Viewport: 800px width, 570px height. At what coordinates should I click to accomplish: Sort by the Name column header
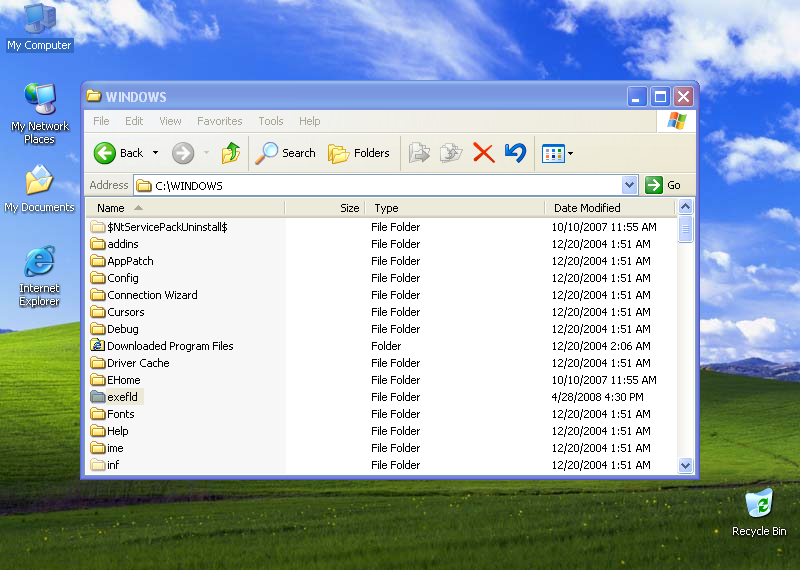click(185, 208)
